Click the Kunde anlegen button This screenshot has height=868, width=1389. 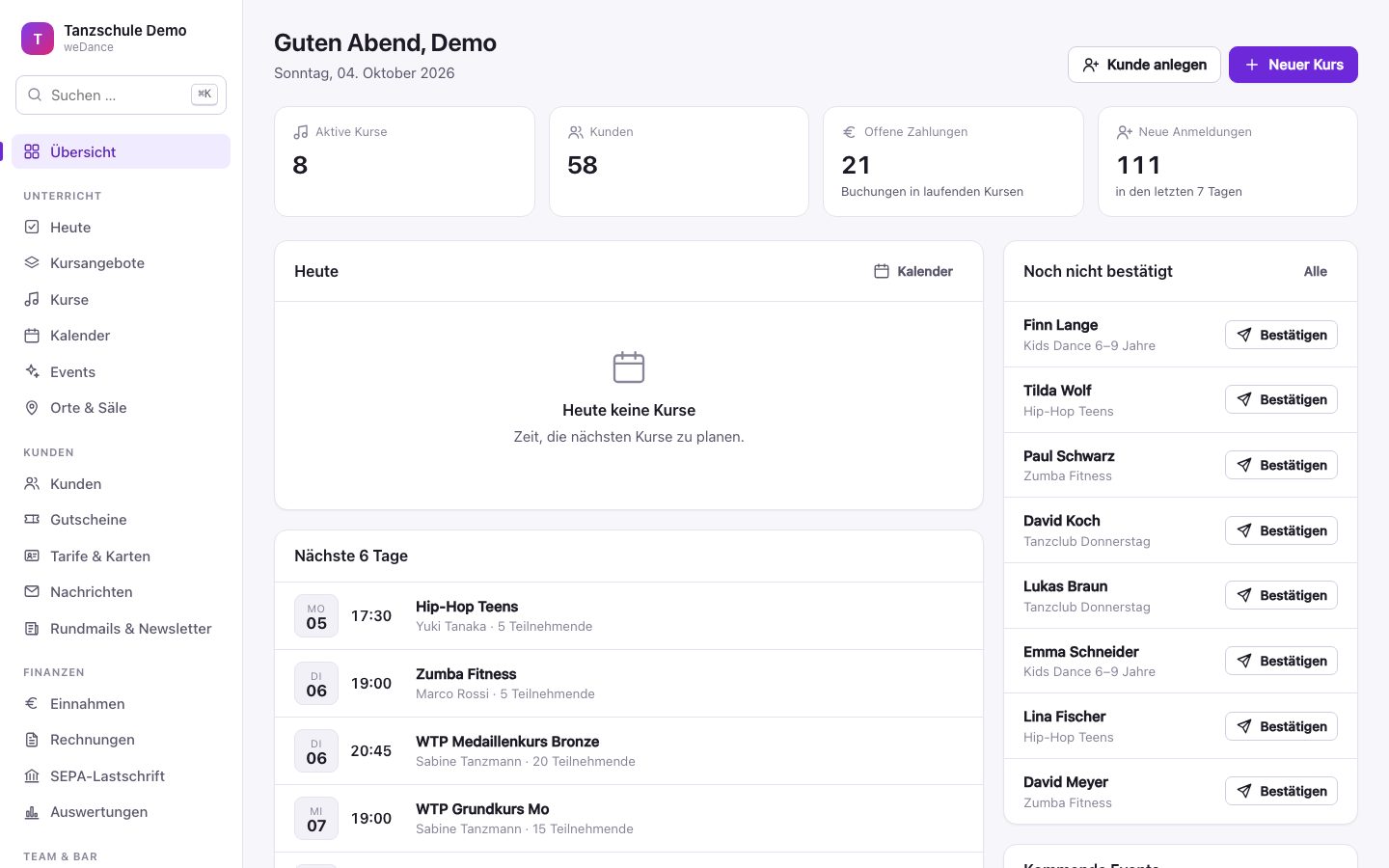pyautogui.click(x=1144, y=65)
